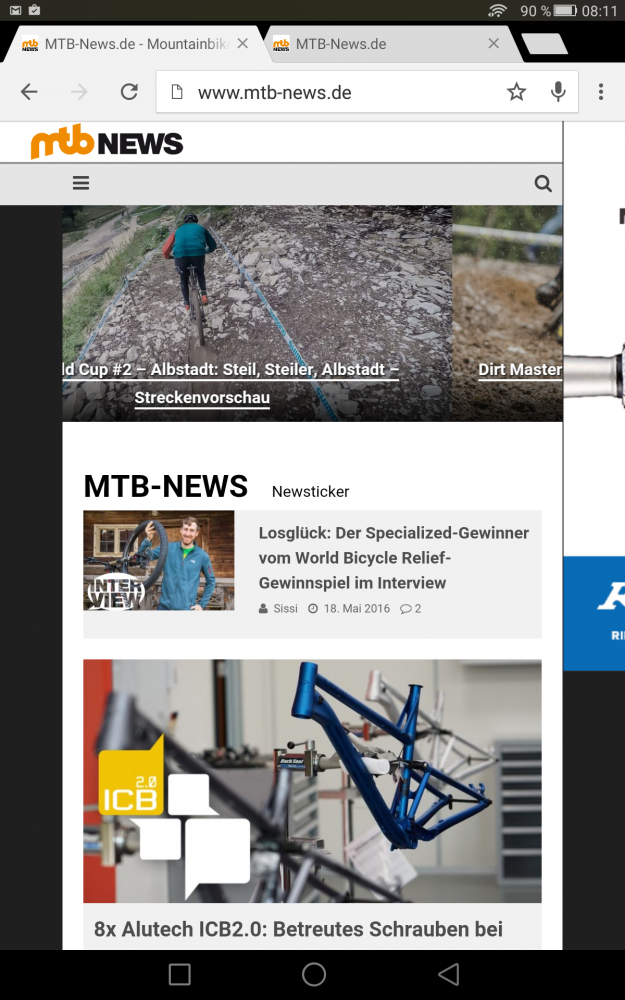Open the Losglück Specialized-Gewinner interview headline
Screen dimensions: 625x1000
(x=393, y=557)
